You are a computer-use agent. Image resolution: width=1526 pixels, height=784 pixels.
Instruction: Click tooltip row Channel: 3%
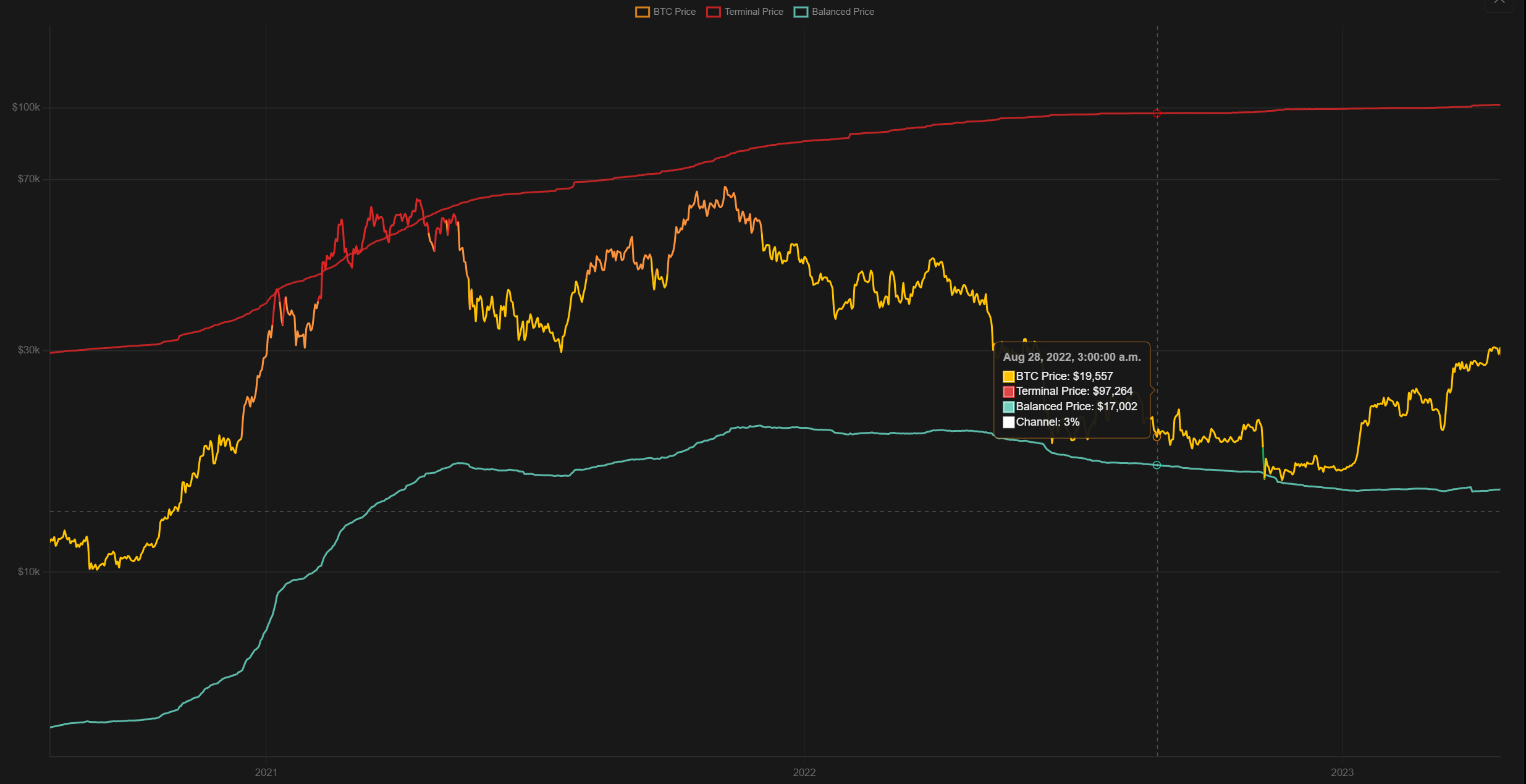pyautogui.click(x=1041, y=422)
